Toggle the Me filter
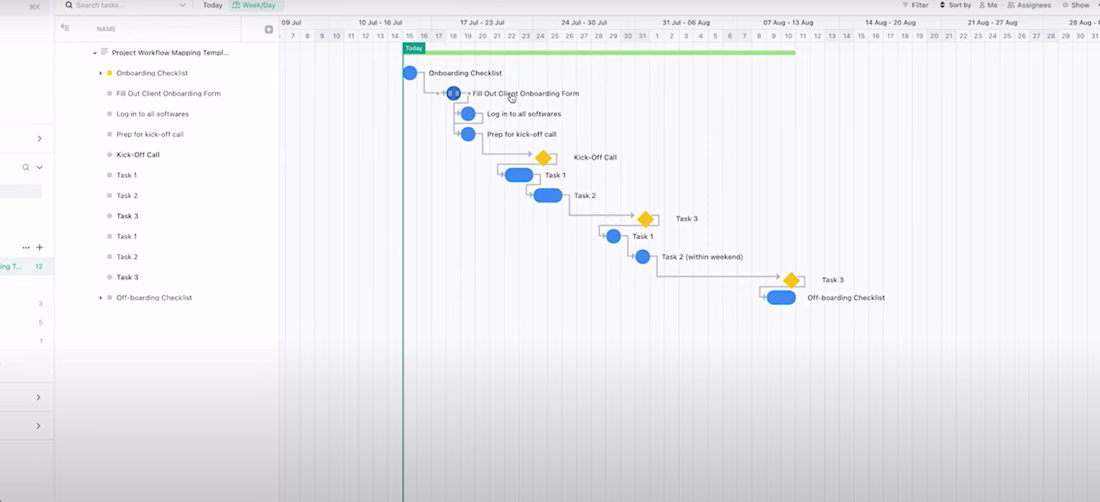This screenshot has height=502, width=1100. pos(988,5)
